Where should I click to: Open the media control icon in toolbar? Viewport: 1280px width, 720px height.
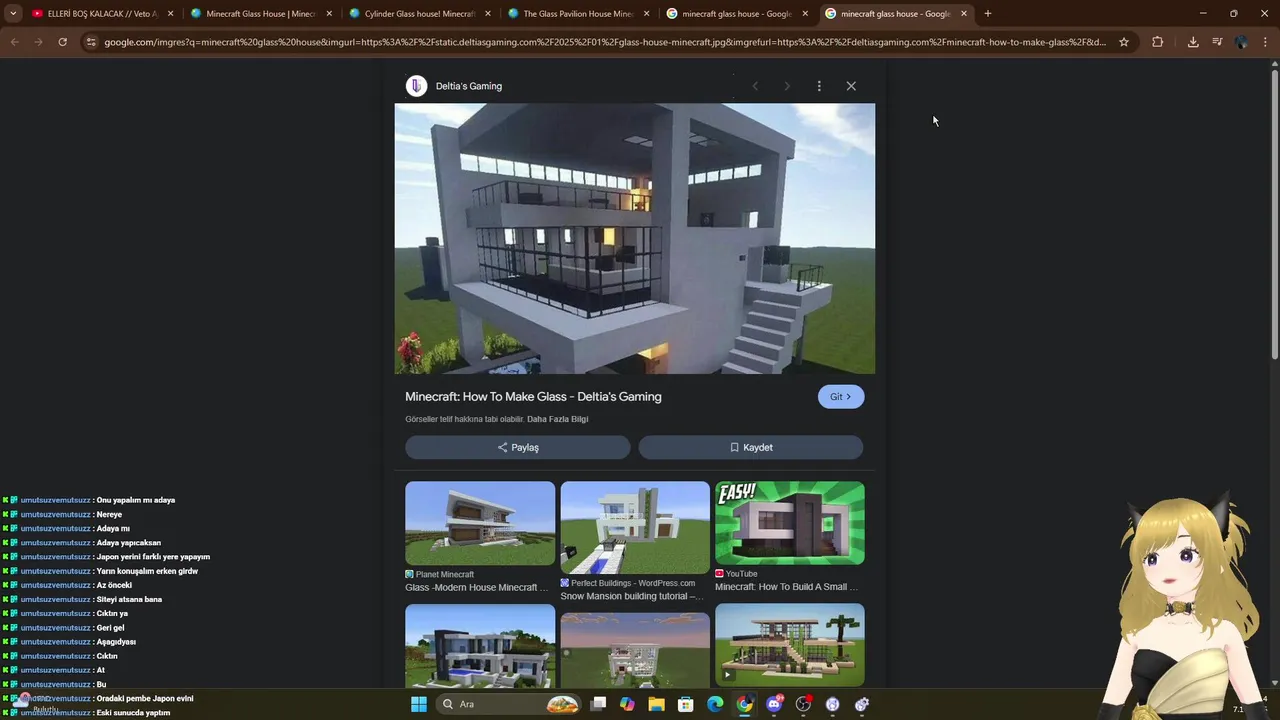1217,42
